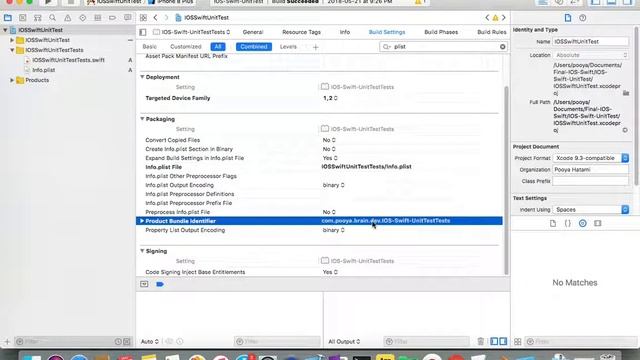Switch to the Build Rules tab
This screenshot has height=360, width=640.
tap(491, 32)
